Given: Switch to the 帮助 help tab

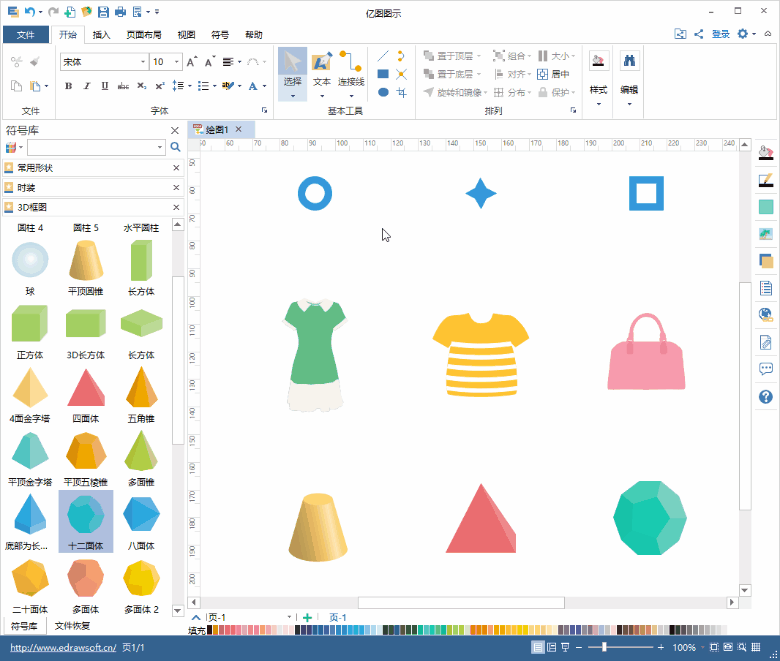Looking at the screenshot, I should coord(254,34).
